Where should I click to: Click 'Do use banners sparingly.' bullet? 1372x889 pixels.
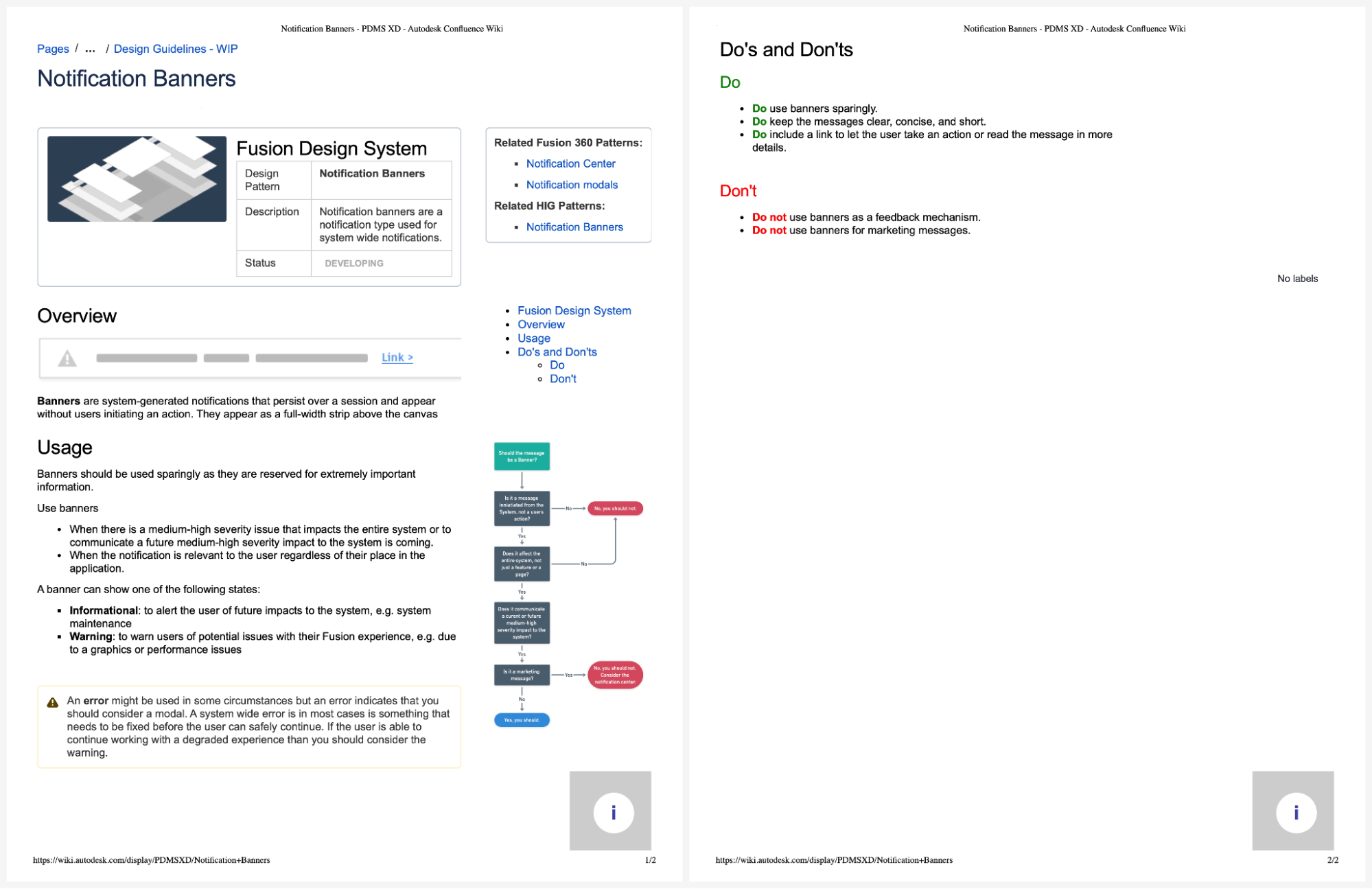click(x=815, y=108)
